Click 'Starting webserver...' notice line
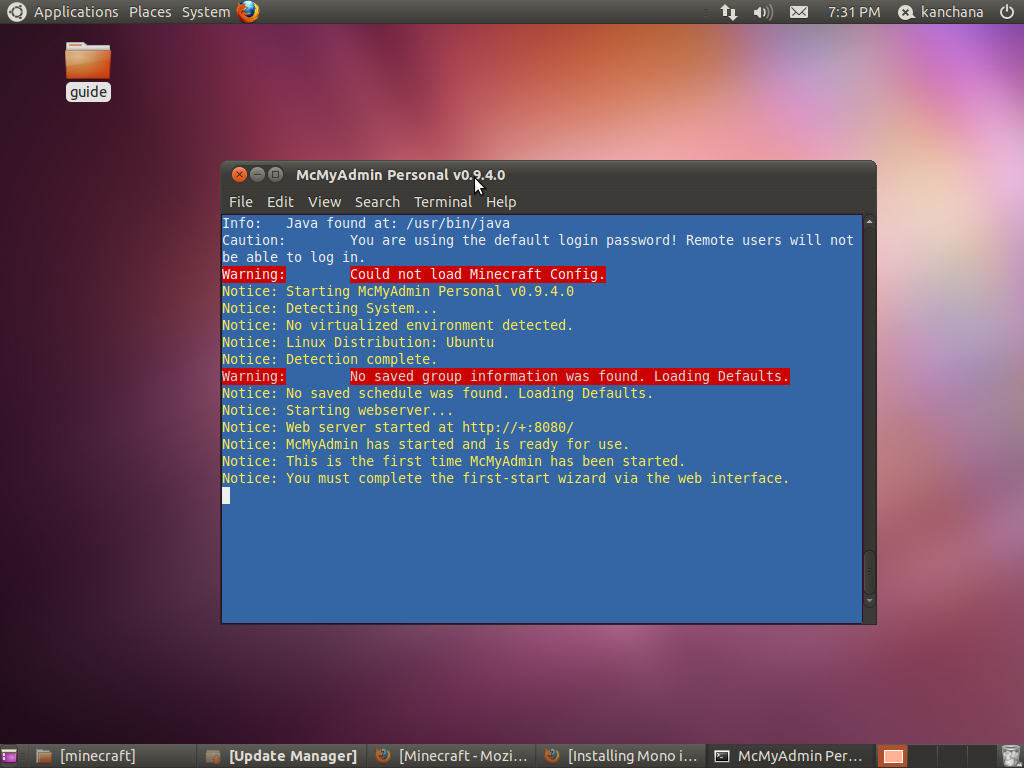 pos(370,410)
